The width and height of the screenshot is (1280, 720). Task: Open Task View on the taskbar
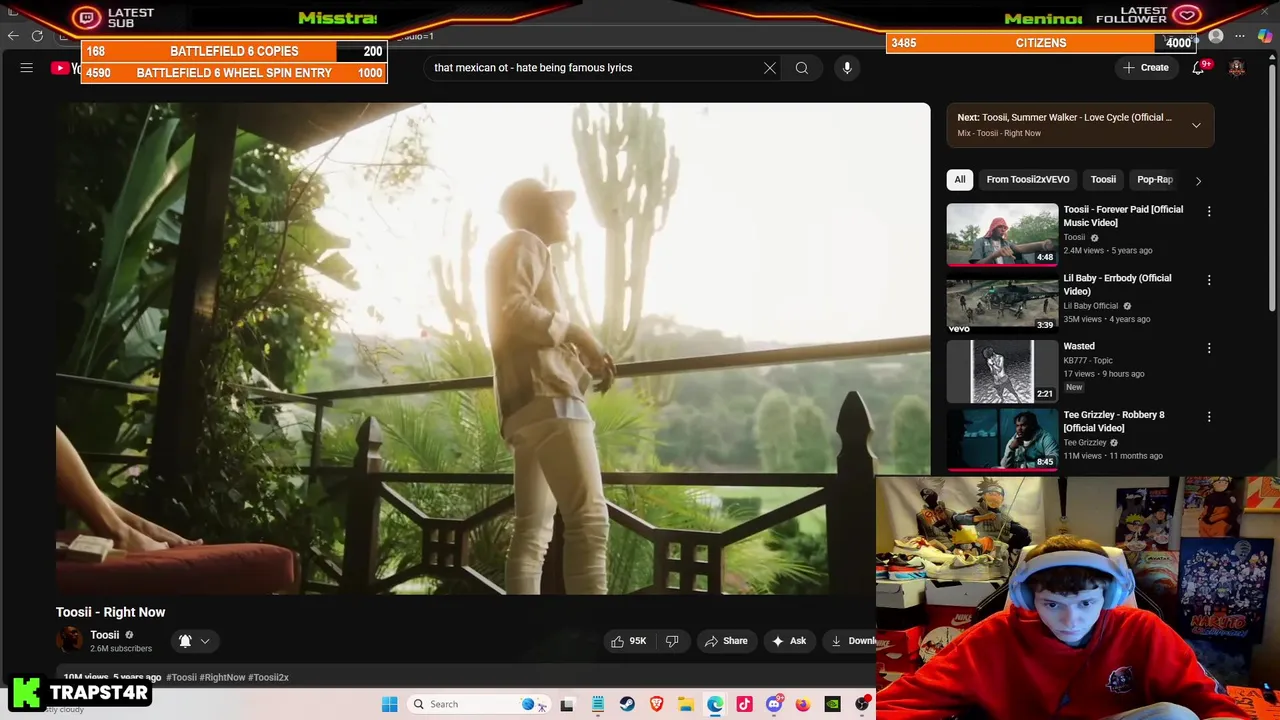click(567, 704)
